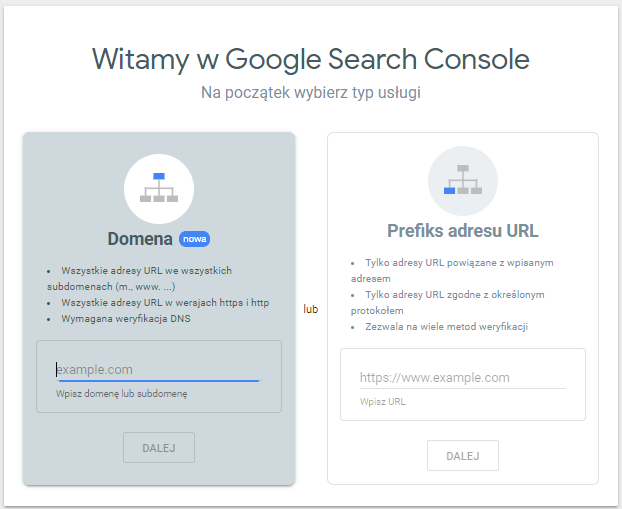Click the 'lub' separator text
Image resolution: width=622 pixels, height=509 pixels.
pyautogui.click(x=310, y=309)
